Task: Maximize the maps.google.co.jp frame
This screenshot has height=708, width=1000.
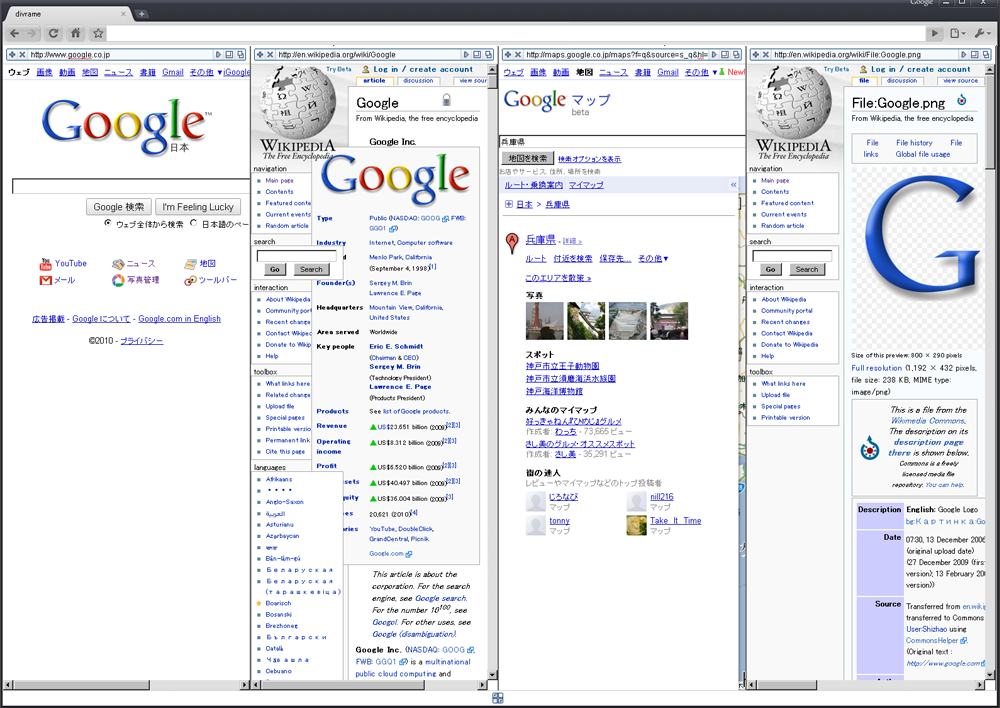Action: pyautogui.click(x=725, y=55)
